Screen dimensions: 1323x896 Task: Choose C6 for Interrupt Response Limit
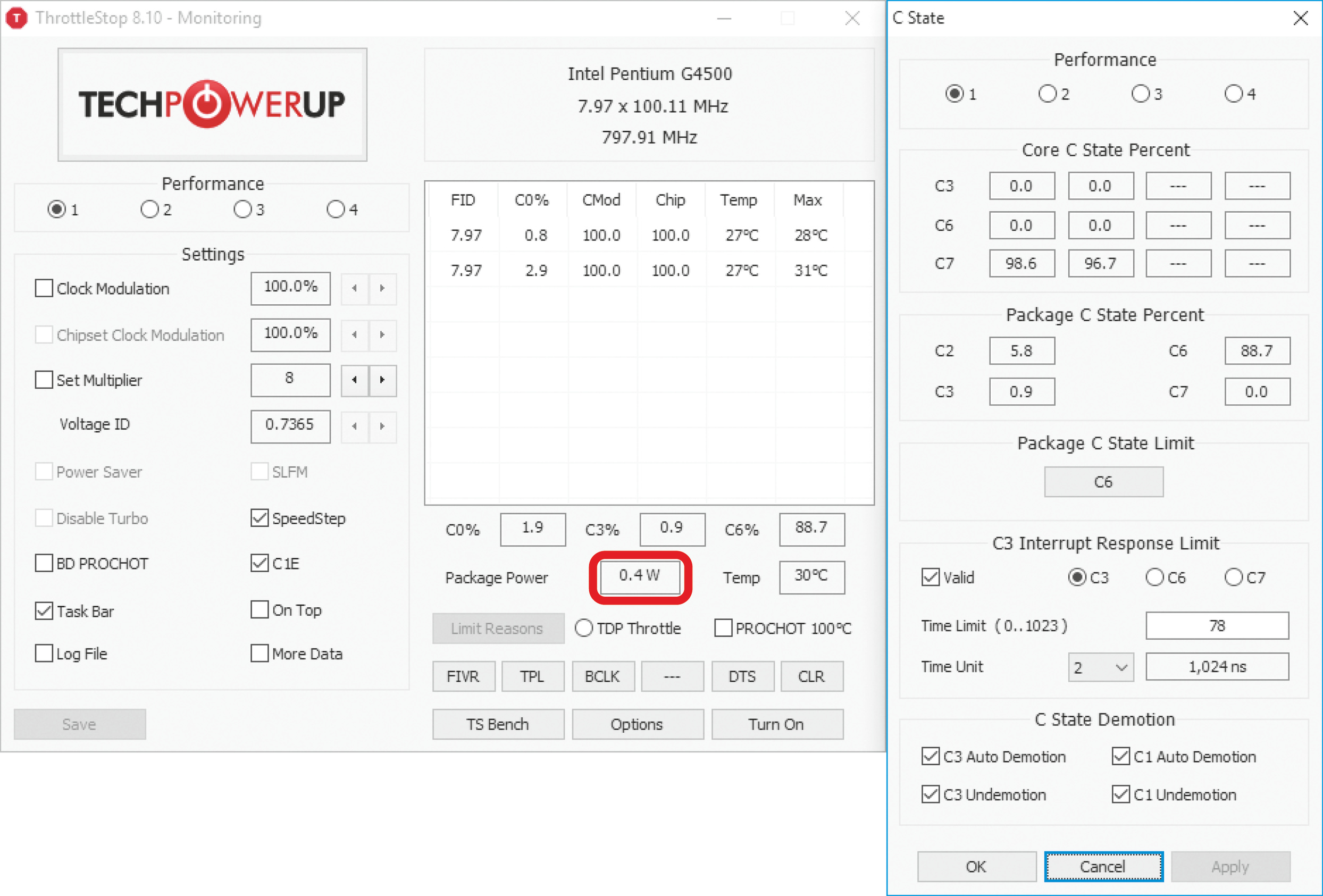[x=1154, y=577]
